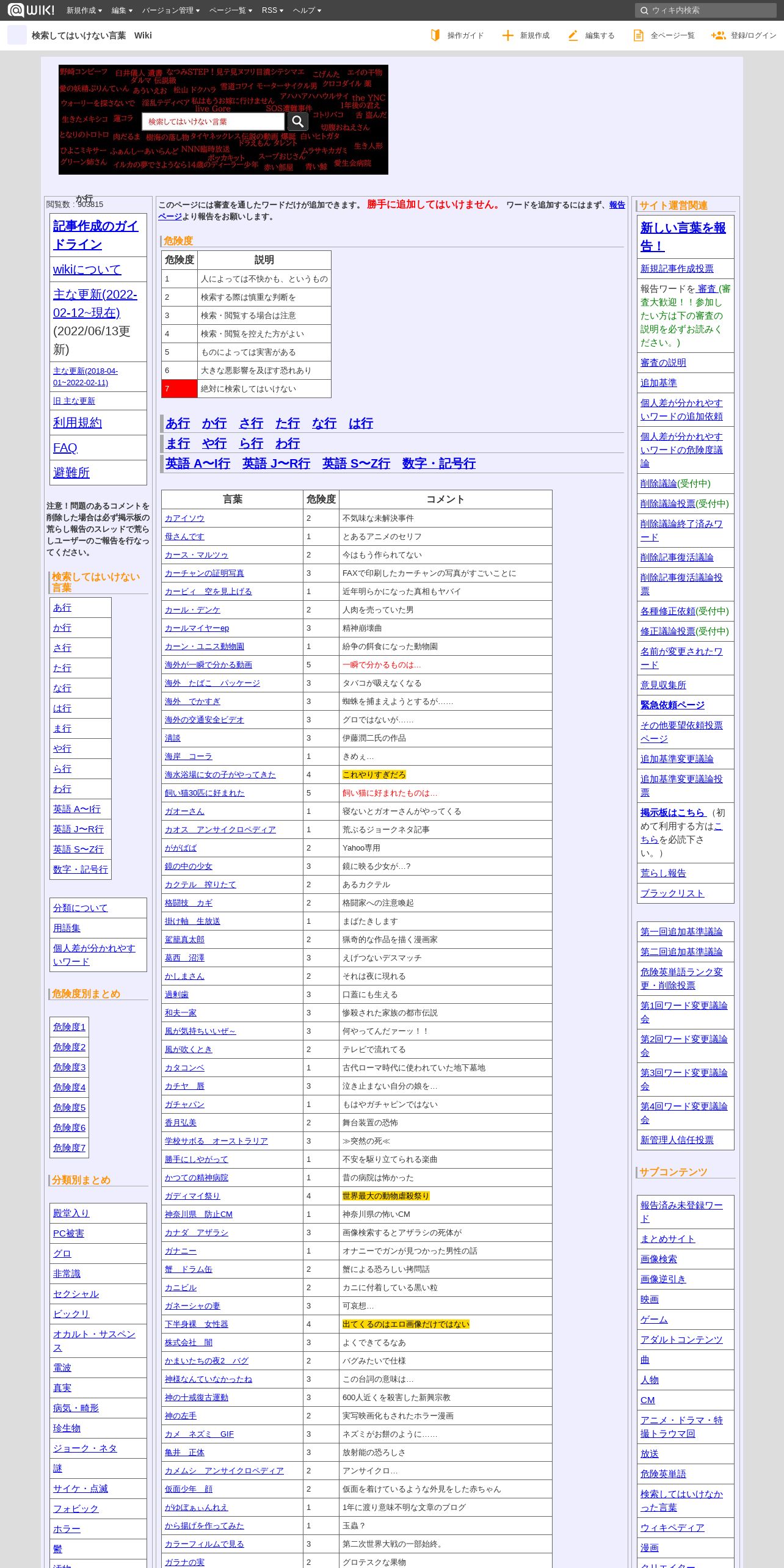Select 危険度1 in sidebar list
This screenshot has width=784, height=1568.
pos(69,1026)
